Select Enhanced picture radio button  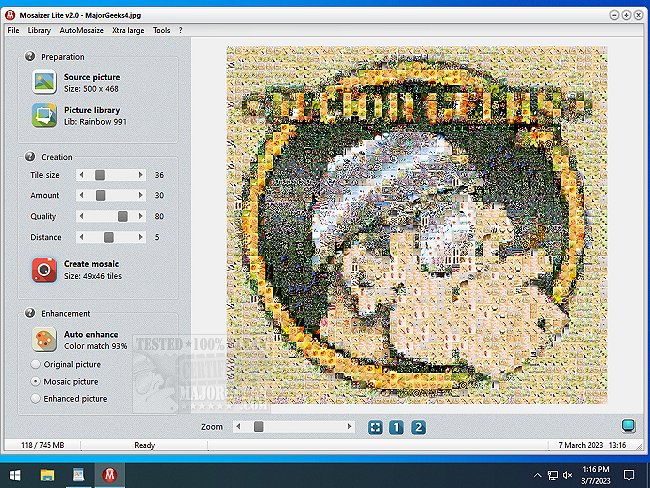(x=36, y=398)
